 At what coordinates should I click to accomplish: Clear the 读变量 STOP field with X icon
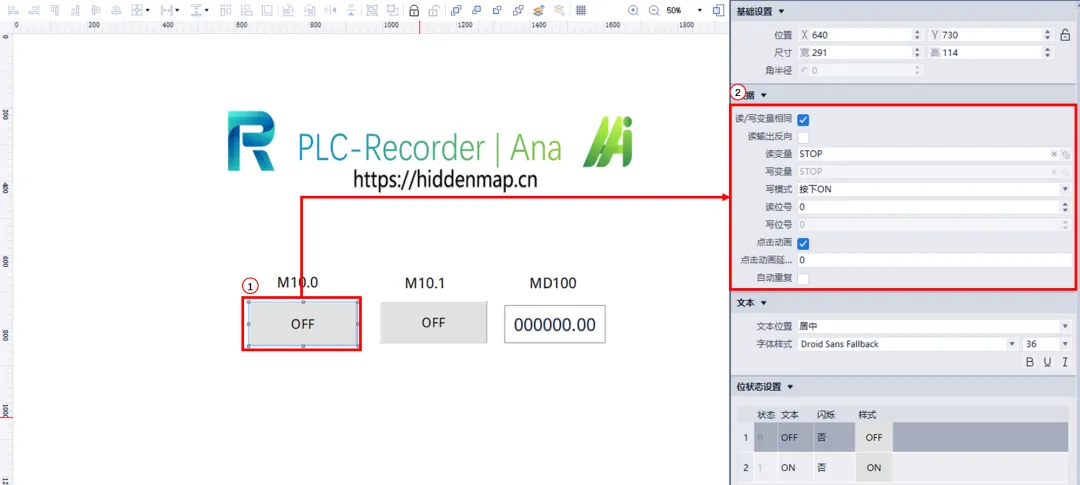pyautogui.click(x=1054, y=154)
